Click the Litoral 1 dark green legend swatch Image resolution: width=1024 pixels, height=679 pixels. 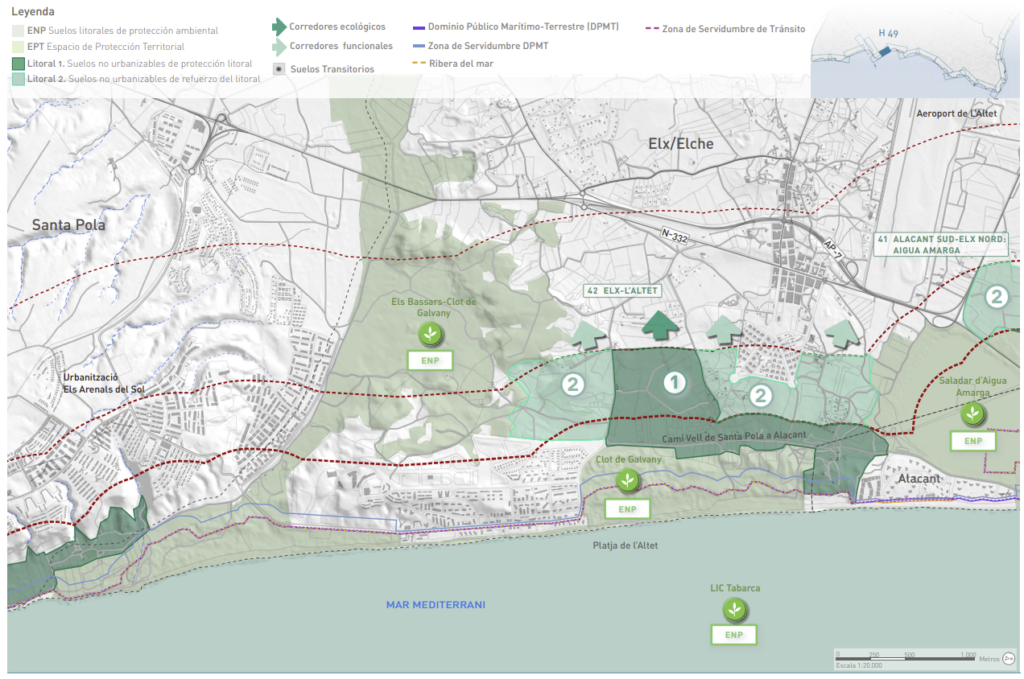pos(17,64)
